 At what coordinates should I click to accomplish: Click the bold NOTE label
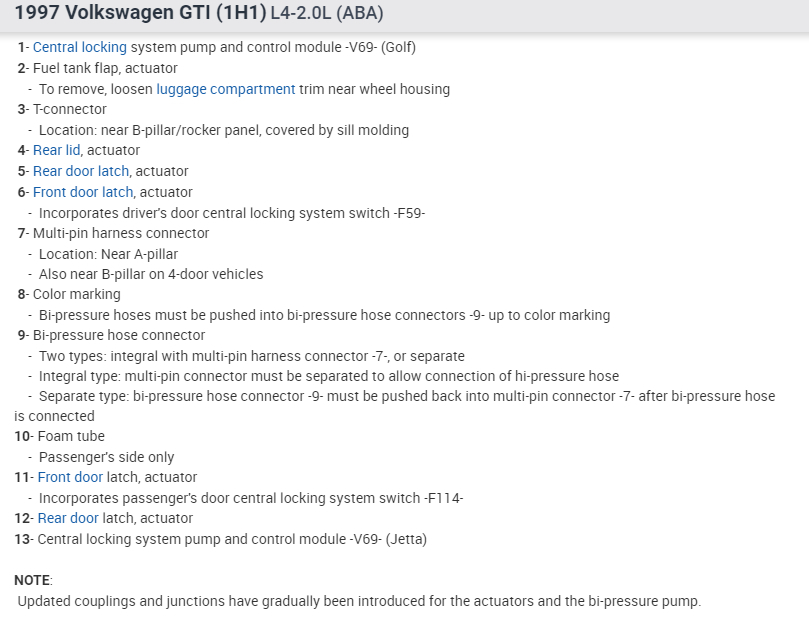tap(32, 580)
